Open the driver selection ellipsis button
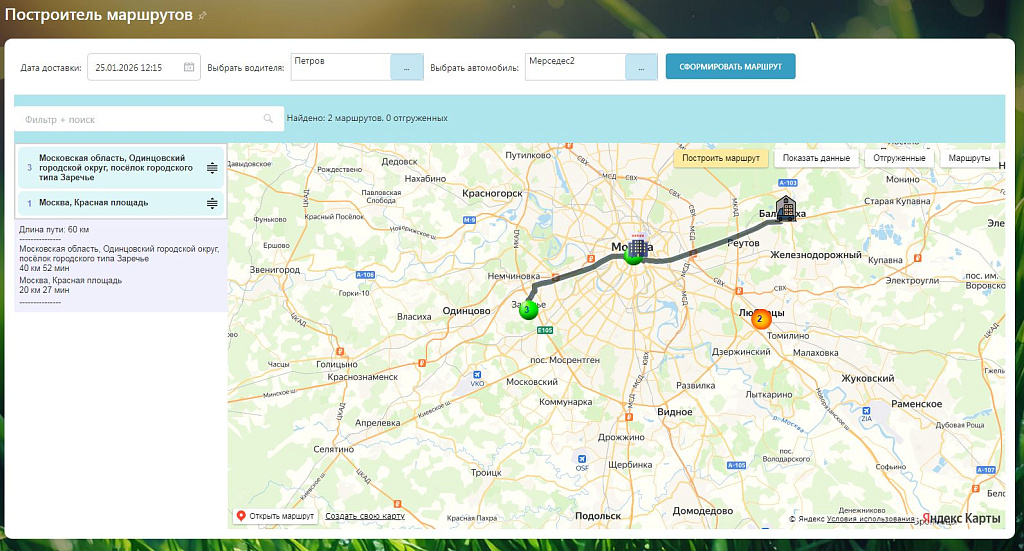Viewport: 1024px width, 551px height. pyautogui.click(x=406, y=67)
